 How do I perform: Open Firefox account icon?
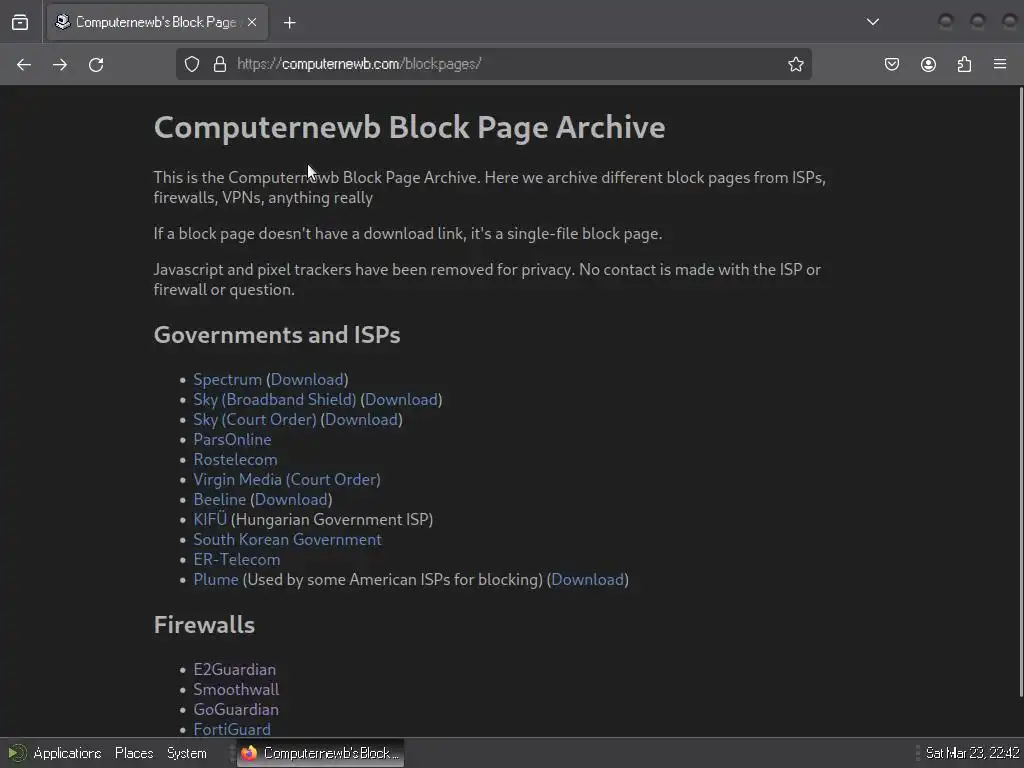tap(928, 64)
